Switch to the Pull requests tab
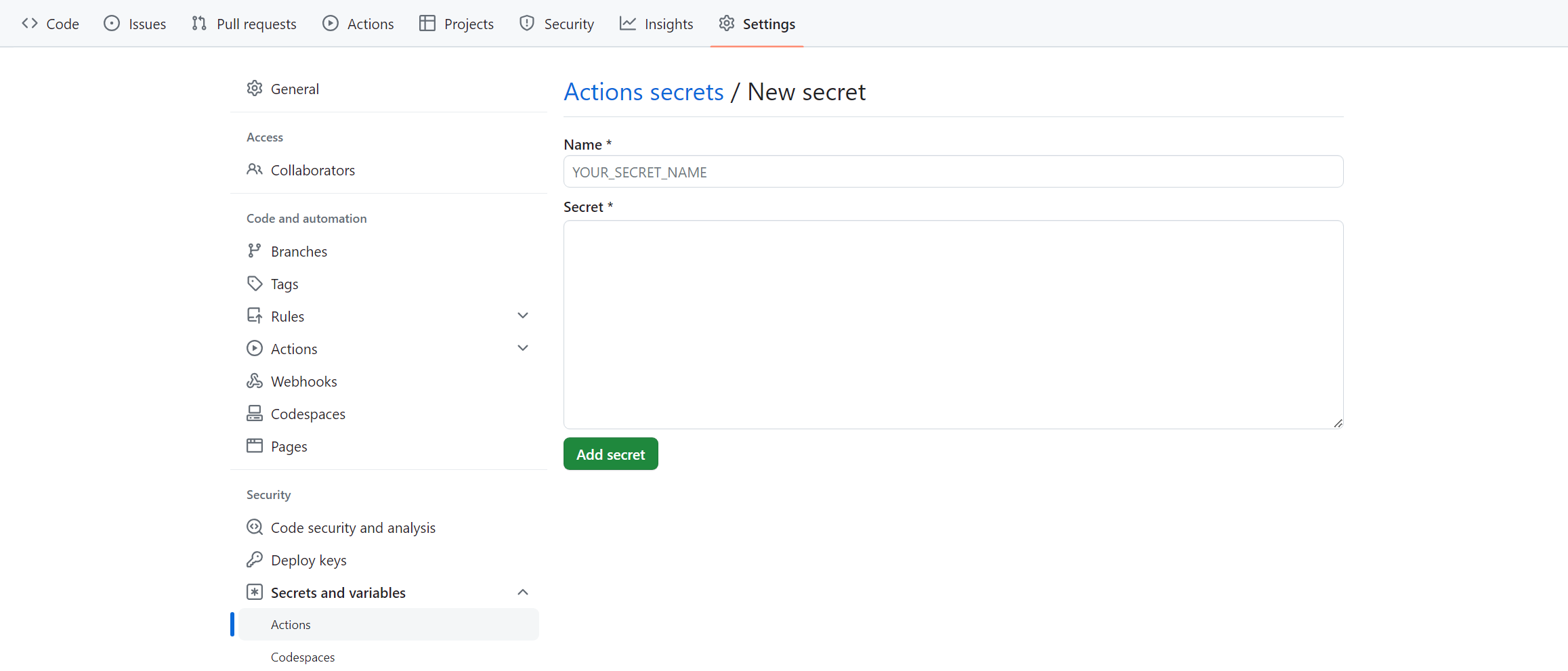This screenshot has width=1568, height=671. coord(245,24)
